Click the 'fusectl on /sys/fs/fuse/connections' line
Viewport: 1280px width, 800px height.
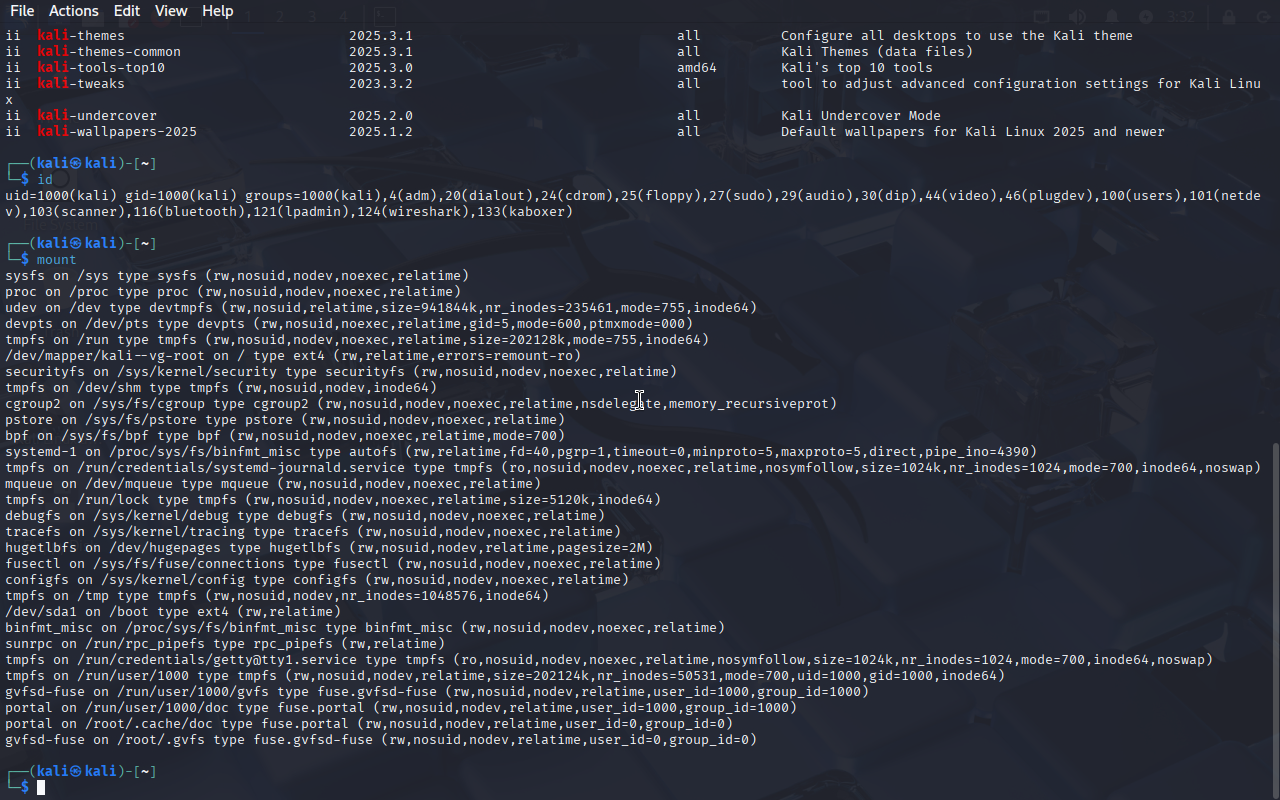pos(333,564)
